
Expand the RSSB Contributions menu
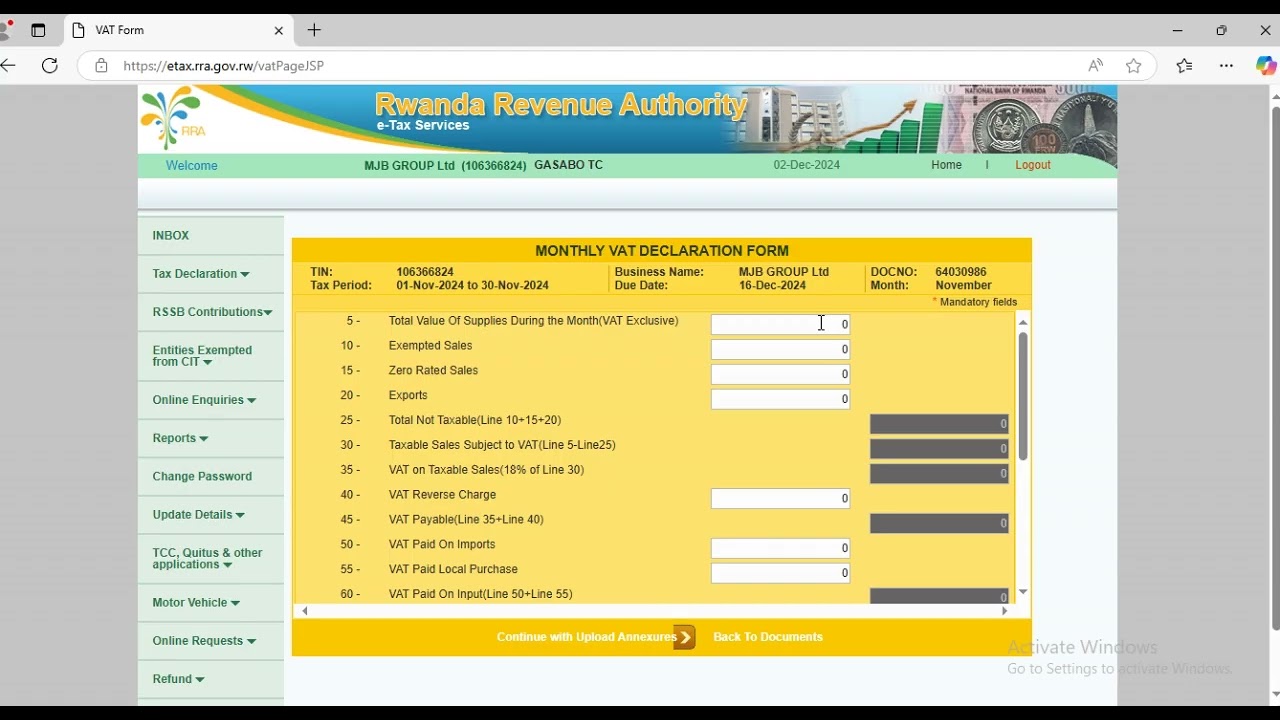(x=211, y=312)
